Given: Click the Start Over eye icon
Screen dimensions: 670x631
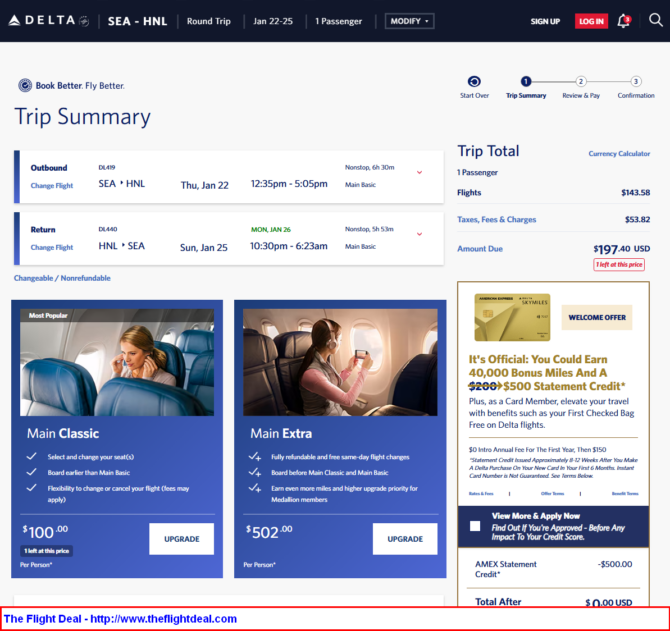Looking at the screenshot, I should [x=474, y=82].
